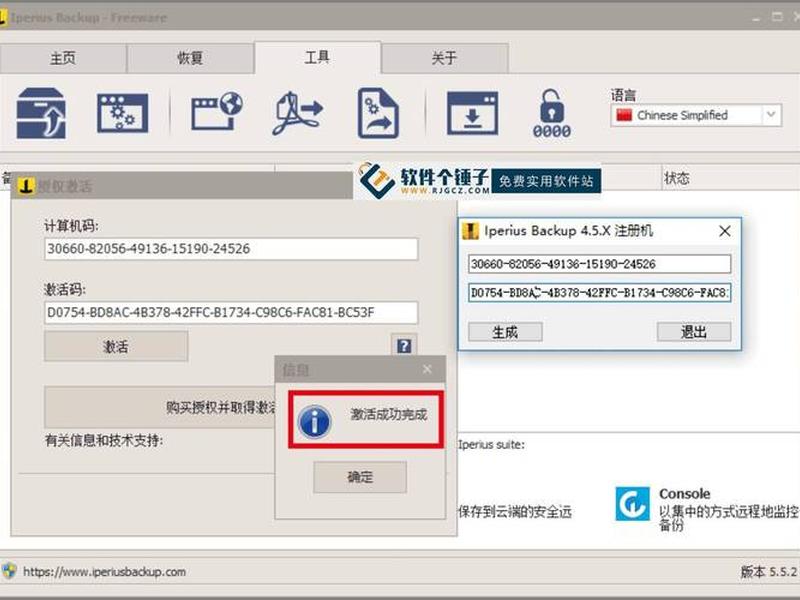Close the 信息 message dialog
The width and height of the screenshot is (800, 600).
click(x=428, y=369)
